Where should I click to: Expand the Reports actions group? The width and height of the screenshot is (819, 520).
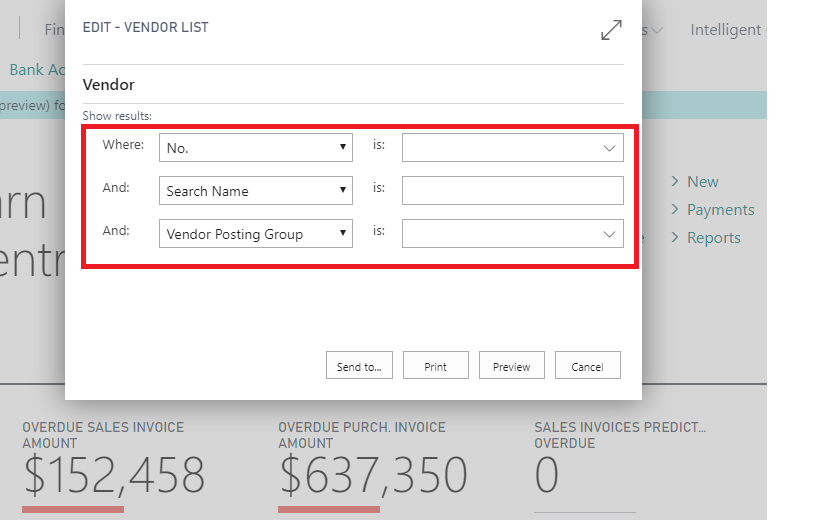712,238
